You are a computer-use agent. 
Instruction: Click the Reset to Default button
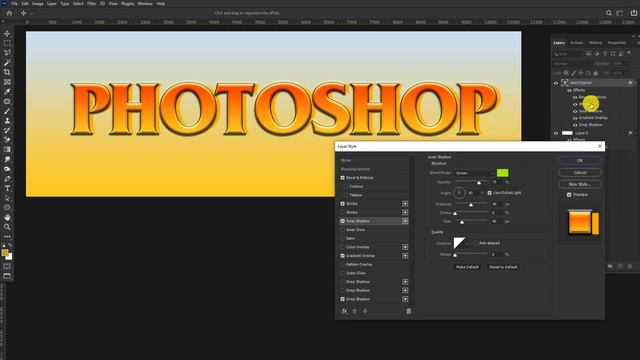[x=503, y=267]
